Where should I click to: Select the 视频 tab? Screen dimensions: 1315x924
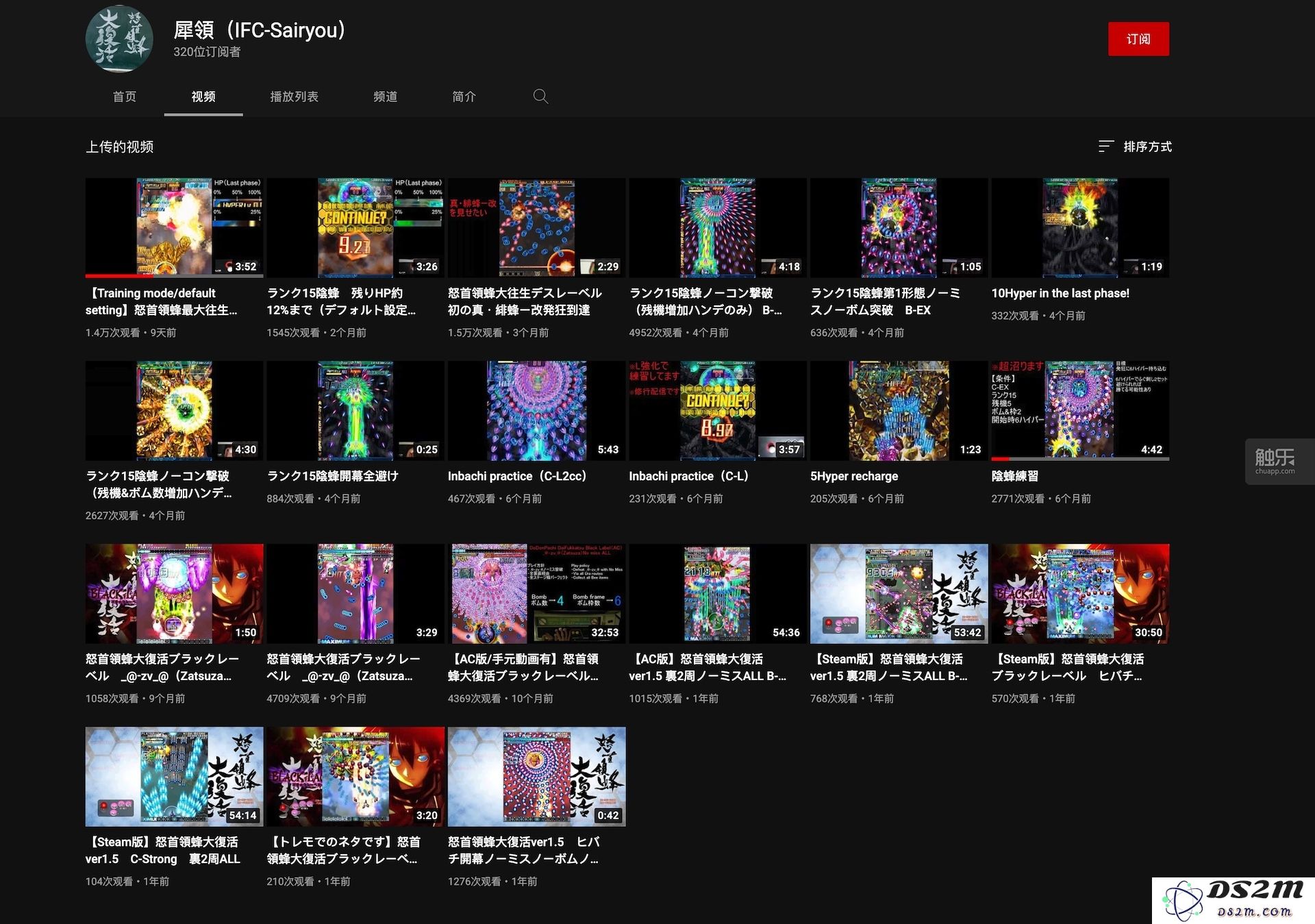tap(203, 97)
